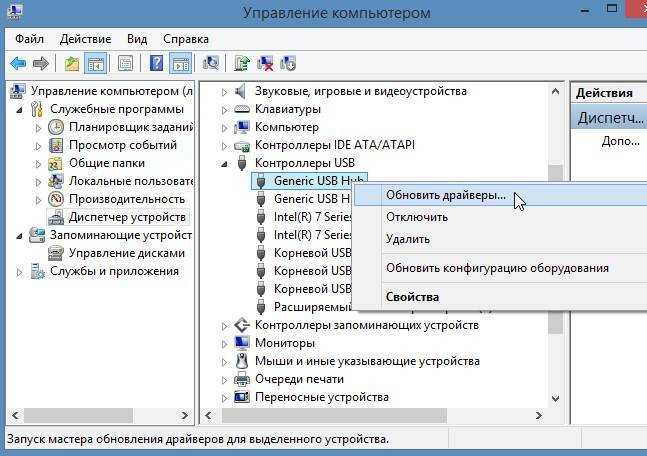This screenshot has width=647, height=456.
Task: Expand Контроллеры IDE ATA/ATAPI category
Action: click(224, 146)
